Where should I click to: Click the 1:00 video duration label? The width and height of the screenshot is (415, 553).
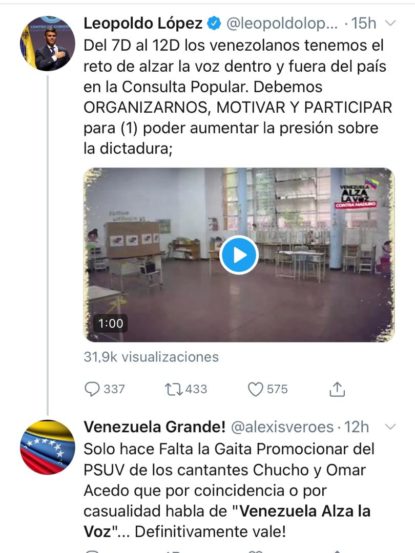(111, 323)
